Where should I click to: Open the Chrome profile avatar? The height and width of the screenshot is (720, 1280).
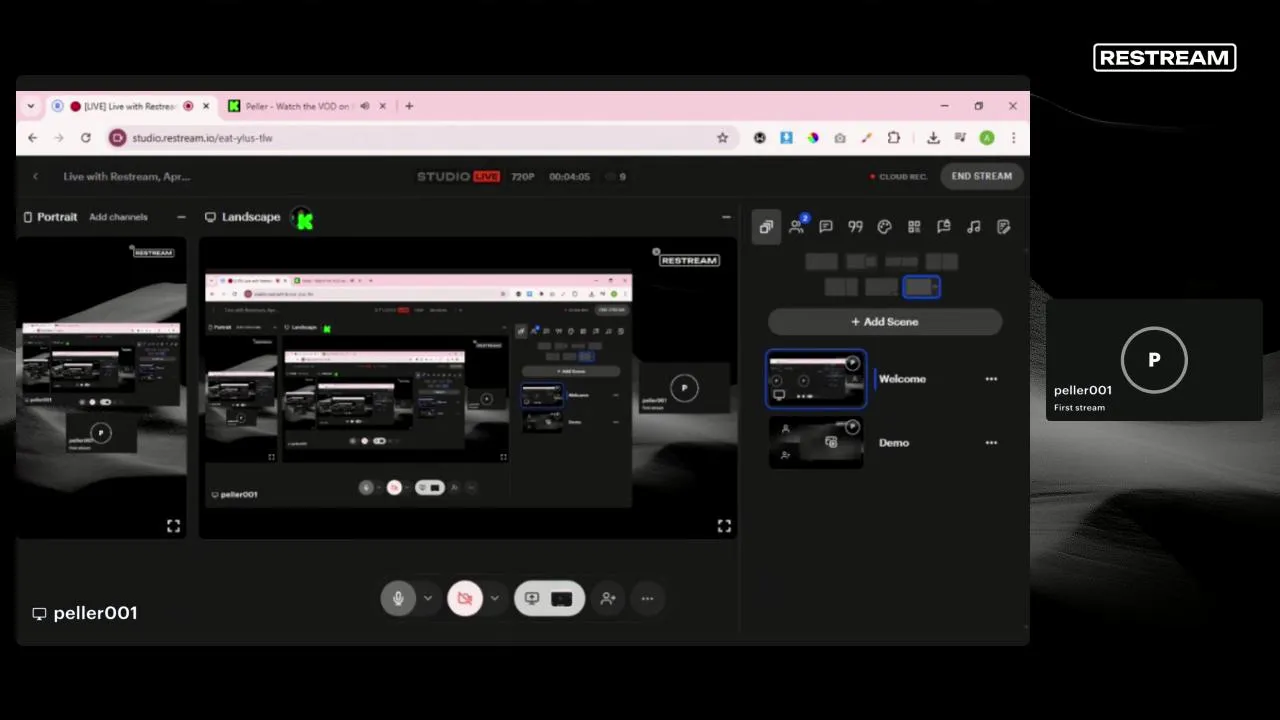[987, 138]
